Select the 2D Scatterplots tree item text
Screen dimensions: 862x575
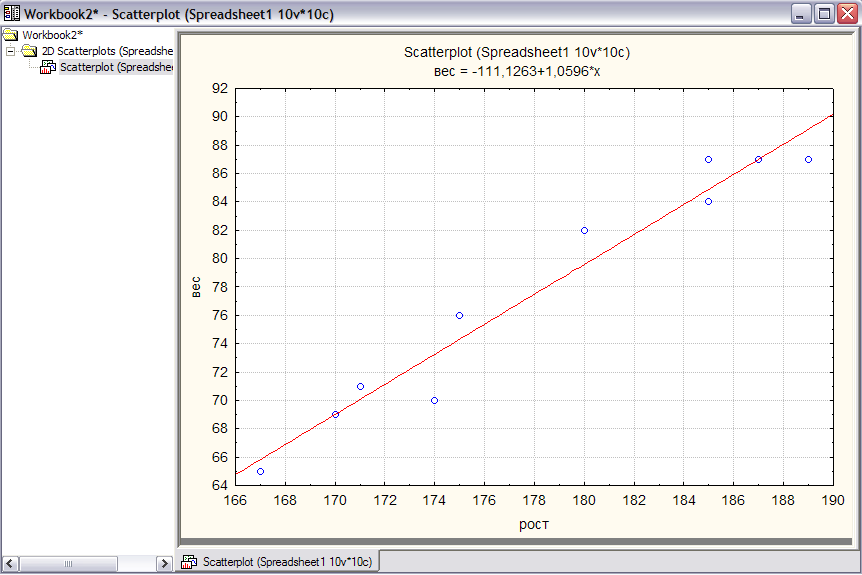(x=107, y=51)
